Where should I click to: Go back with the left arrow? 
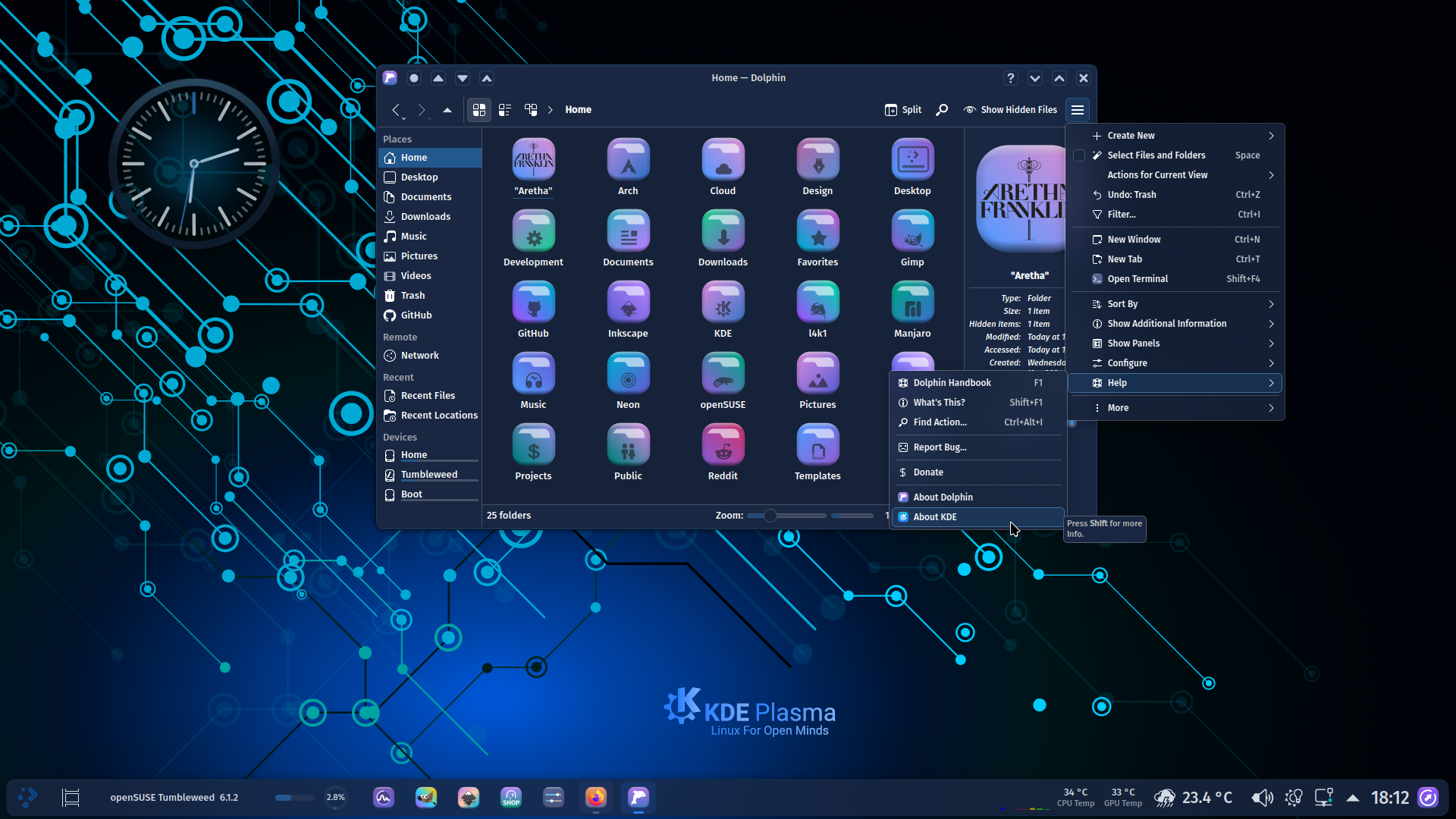pos(396,110)
